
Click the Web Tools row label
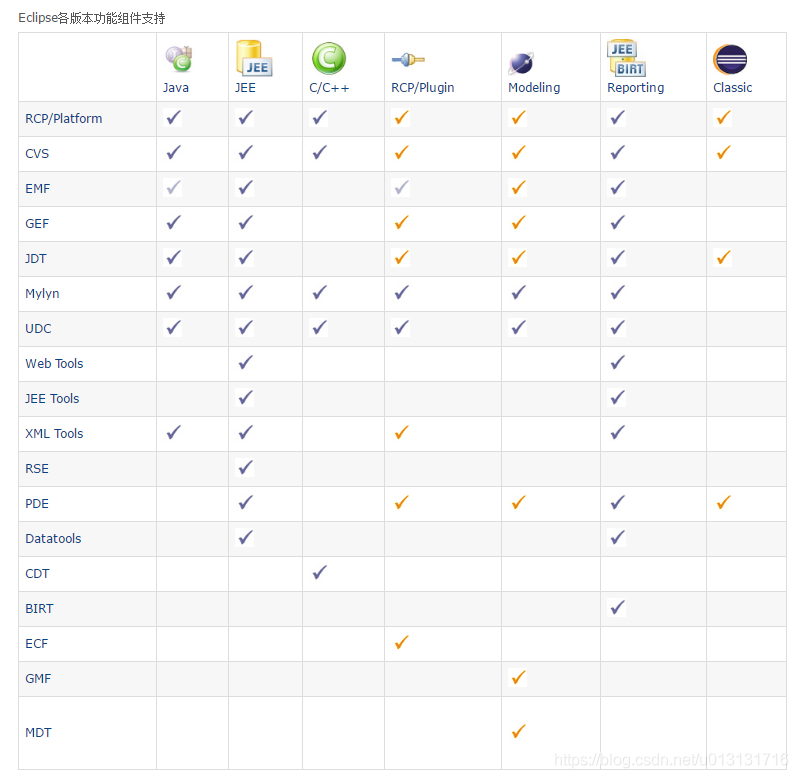pos(54,363)
